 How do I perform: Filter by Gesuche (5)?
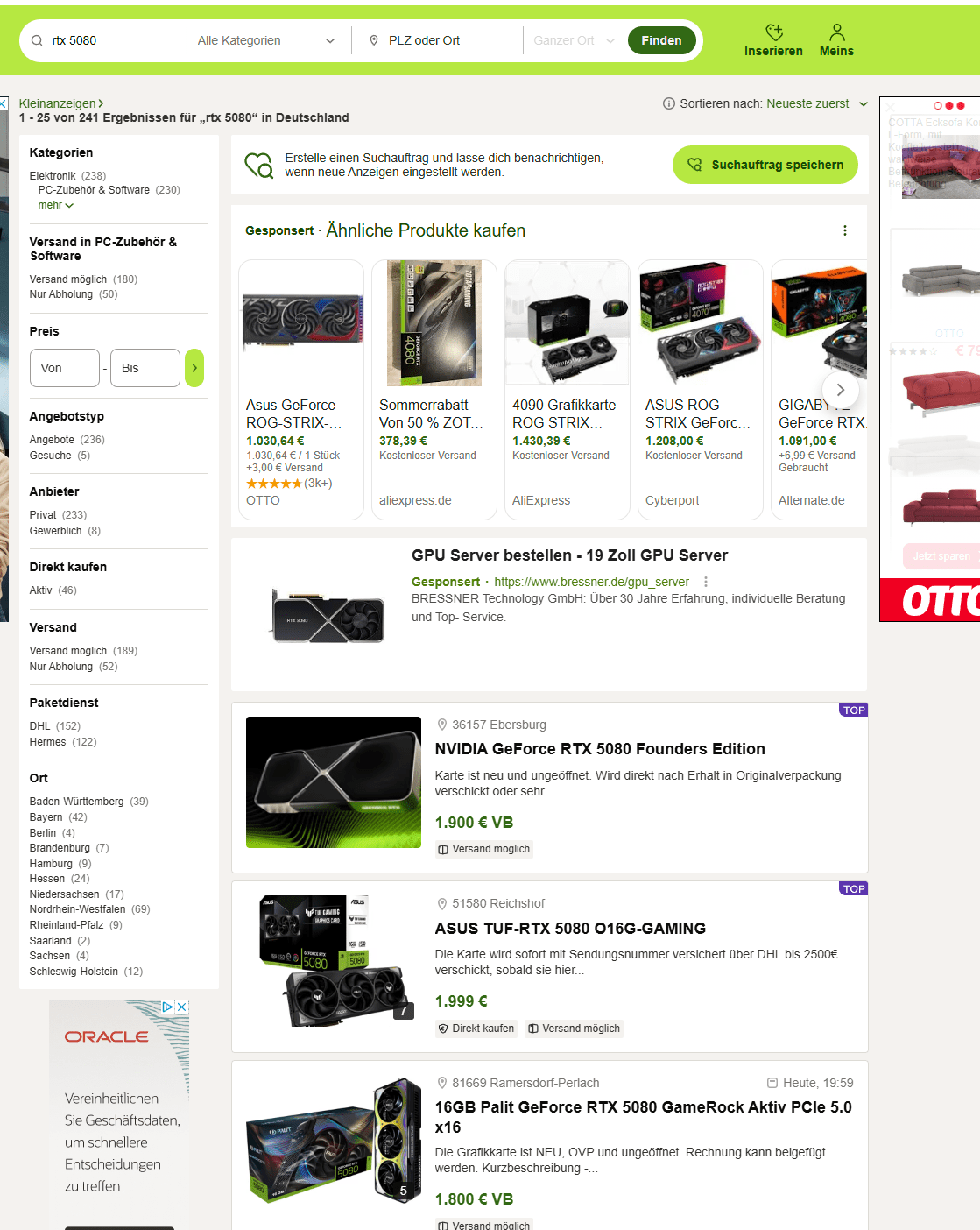tap(50, 456)
